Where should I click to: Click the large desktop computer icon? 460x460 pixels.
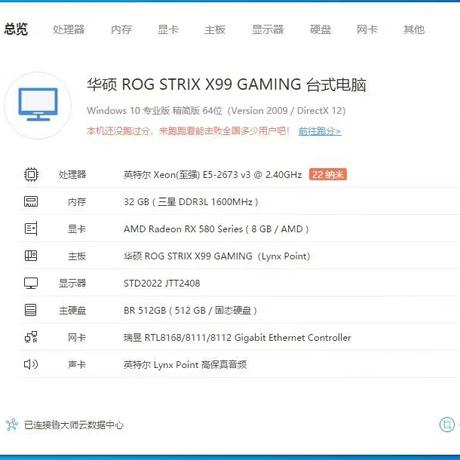38,105
